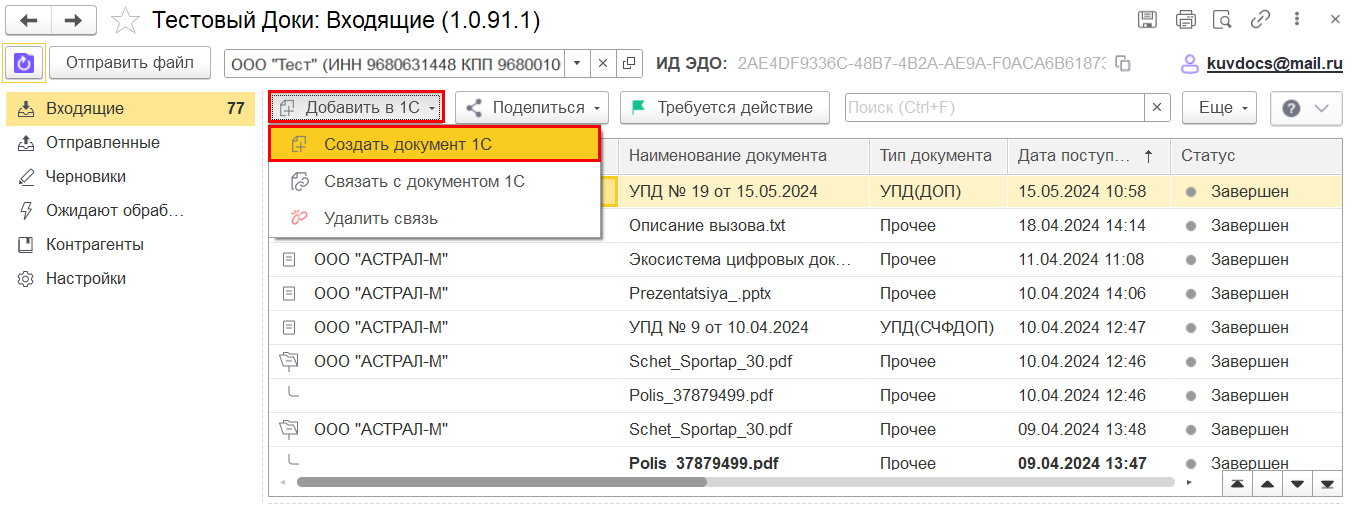
Task: Save using the floppy disk icon
Action: (x=1148, y=19)
